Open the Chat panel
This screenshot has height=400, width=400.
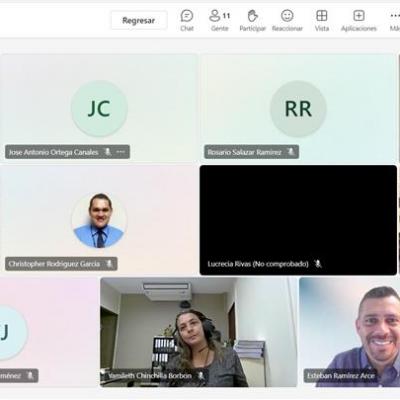point(187,21)
